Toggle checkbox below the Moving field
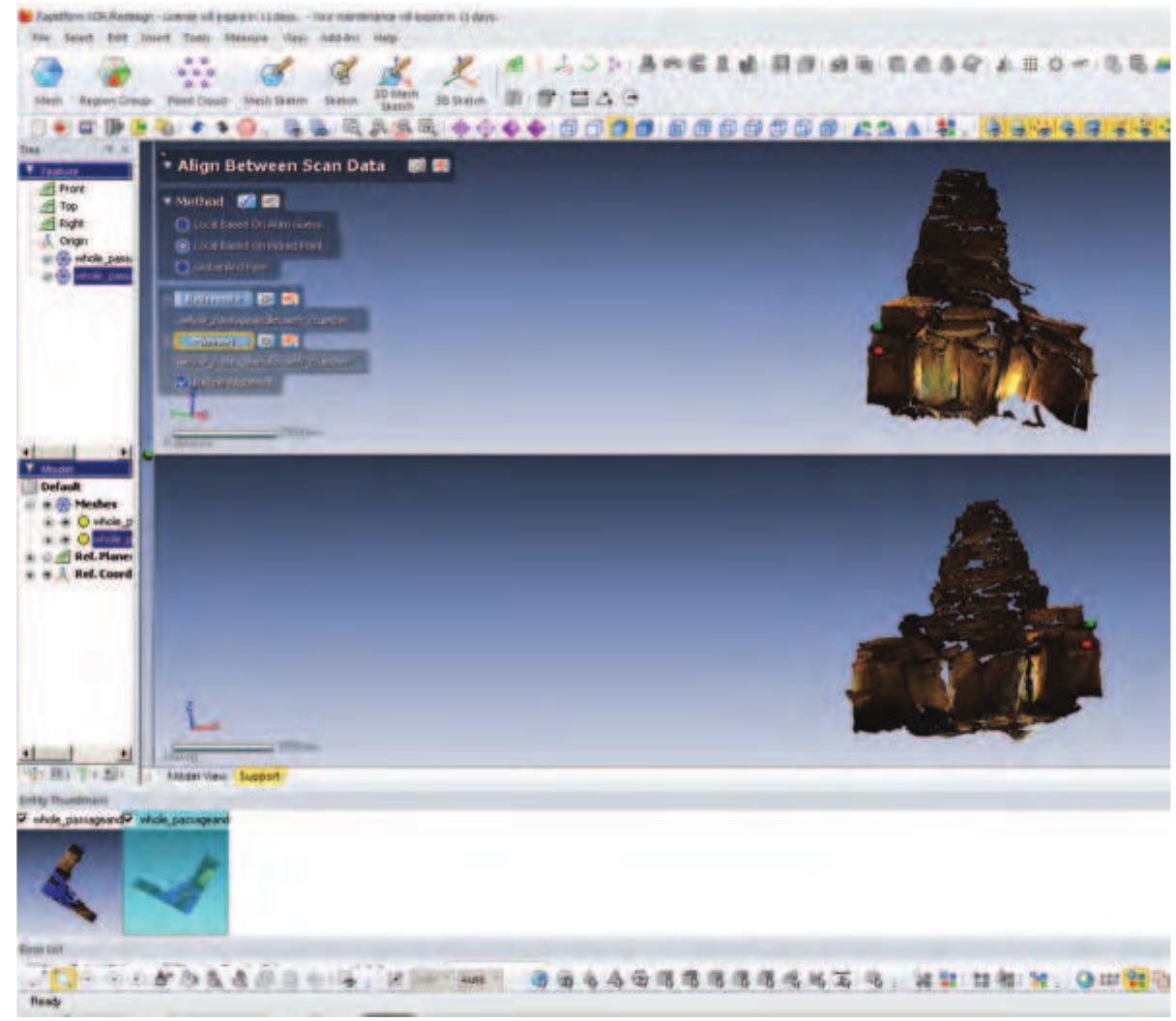Image resolution: width=1176 pixels, height=1021 pixels. click(181, 383)
